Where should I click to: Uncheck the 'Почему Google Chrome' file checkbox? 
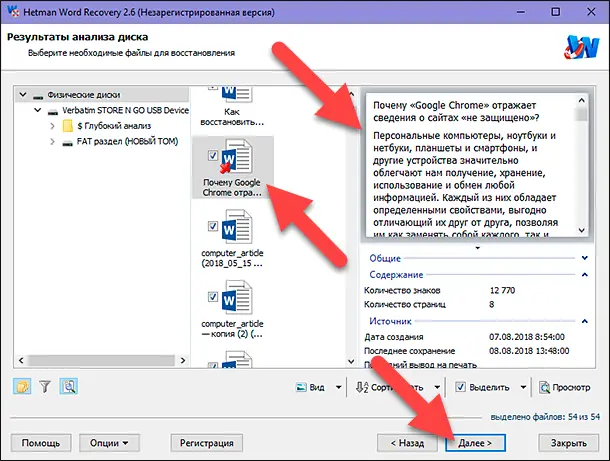211,156
